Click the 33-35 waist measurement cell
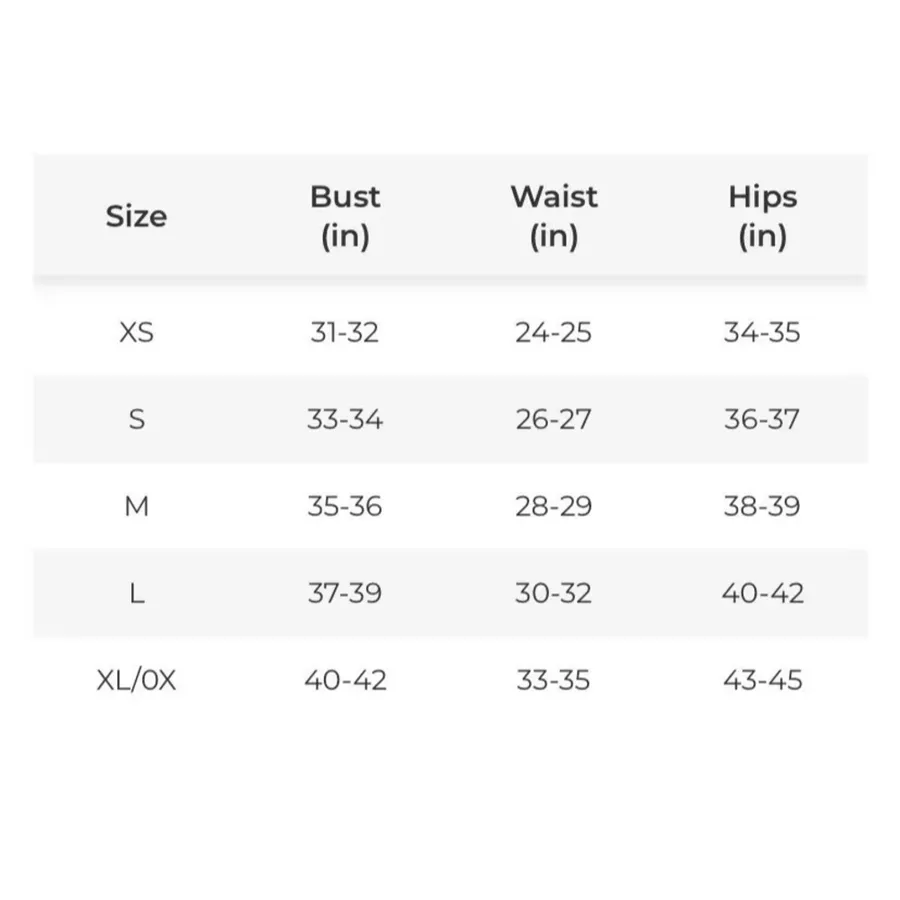 coord(553,681)
